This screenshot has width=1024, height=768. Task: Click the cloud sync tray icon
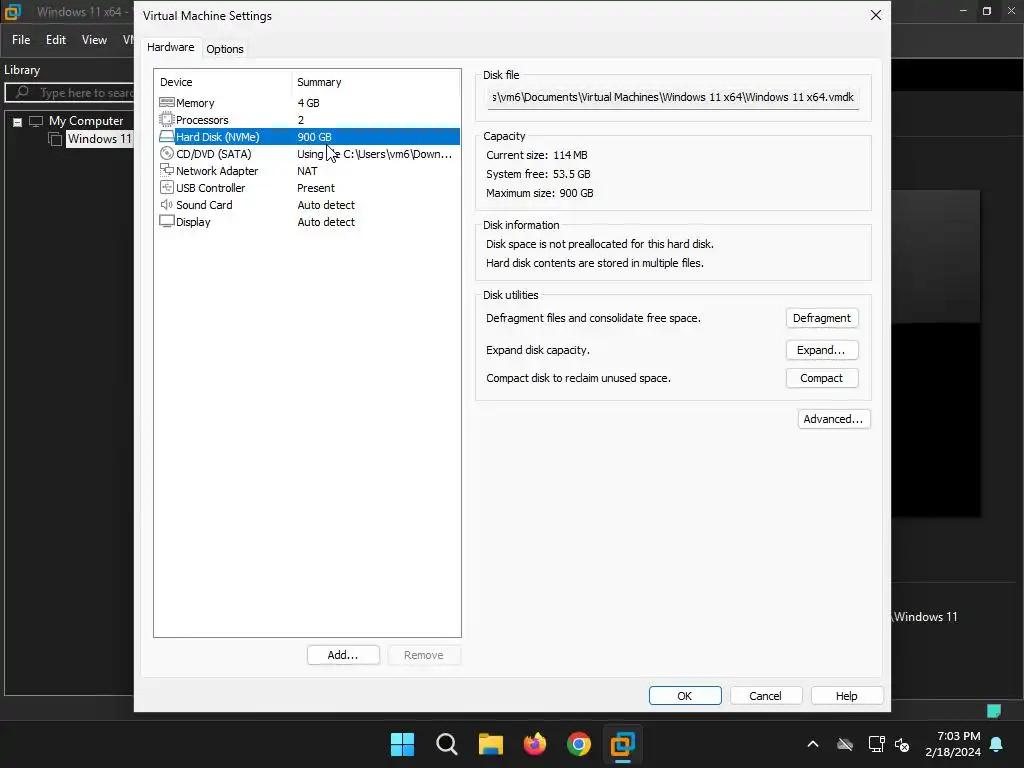[845, 744]
